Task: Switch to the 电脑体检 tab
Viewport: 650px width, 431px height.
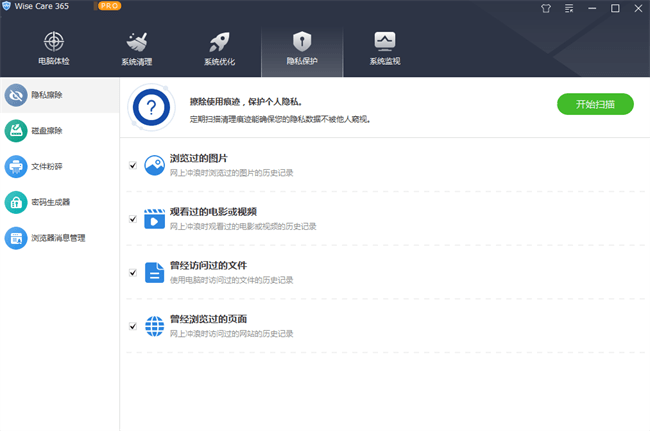Action: tap(55, 49)
